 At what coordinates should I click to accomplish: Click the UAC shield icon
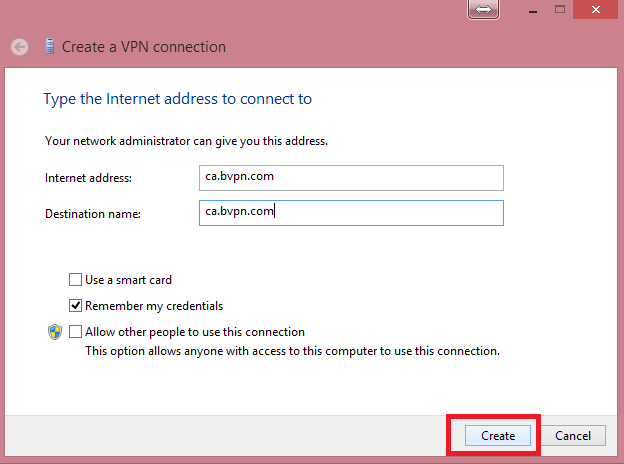(x=56, y=333)
